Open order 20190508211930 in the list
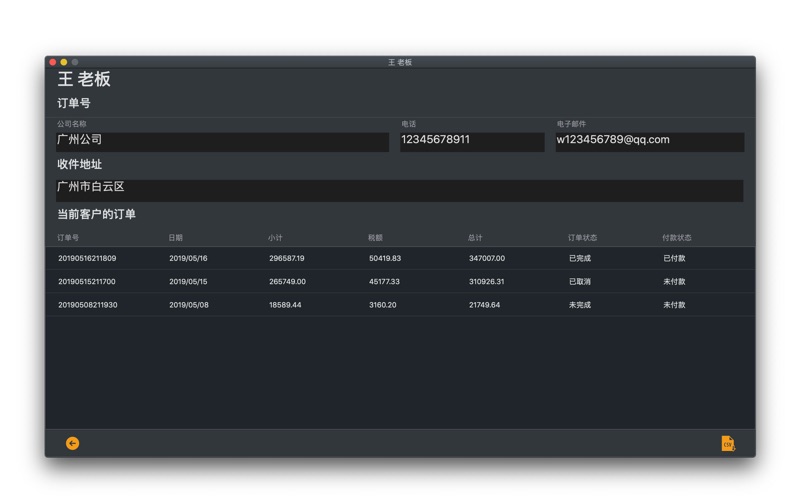The height and width of the screenshot is (500, 800). point(88,305)
